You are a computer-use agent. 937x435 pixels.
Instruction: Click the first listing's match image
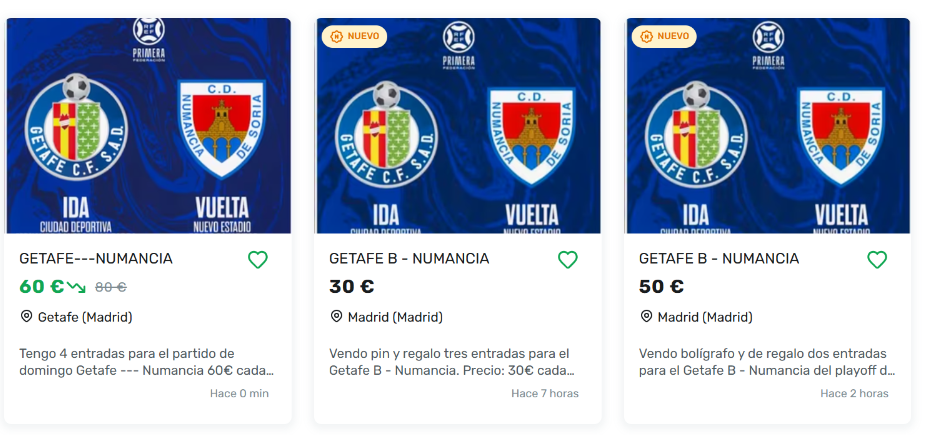click(148, 126)
